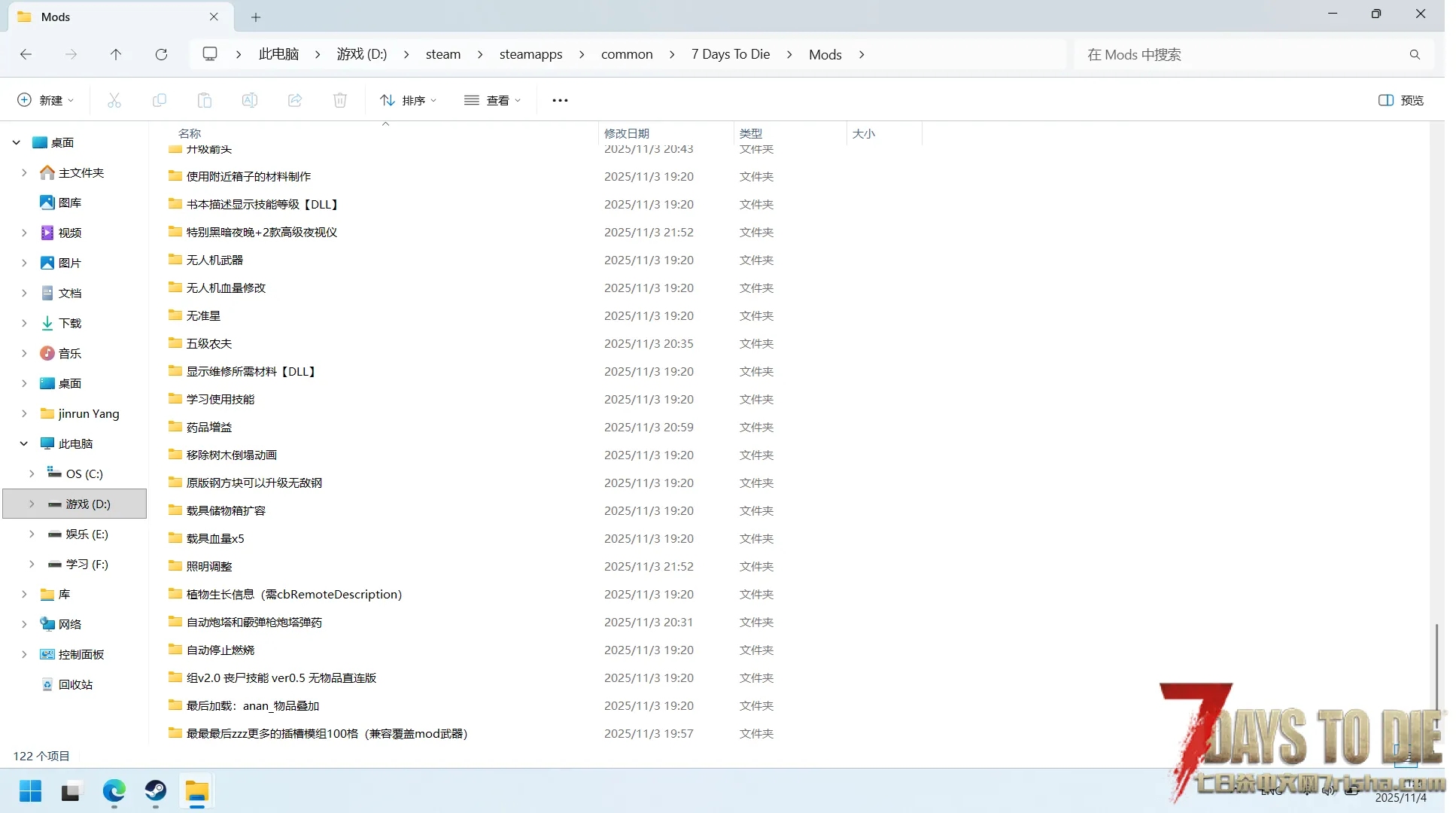Click the Rename icon in toolbar
This screenshot has height=813, width=1456.
click(x=250, y=100)
